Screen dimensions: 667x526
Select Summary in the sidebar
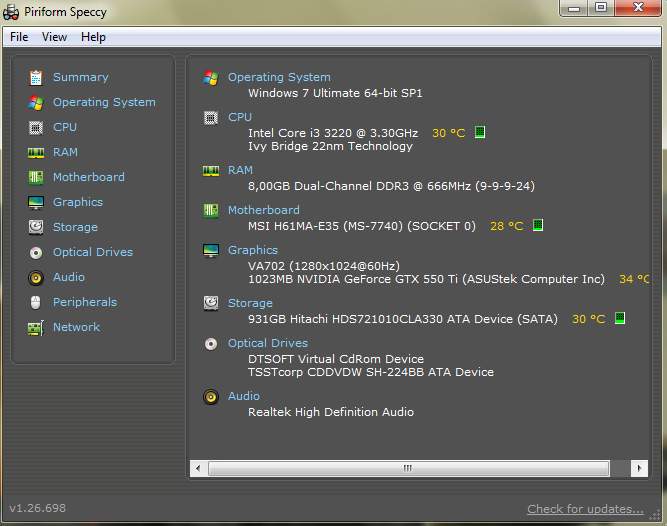(x=81, y=77)
